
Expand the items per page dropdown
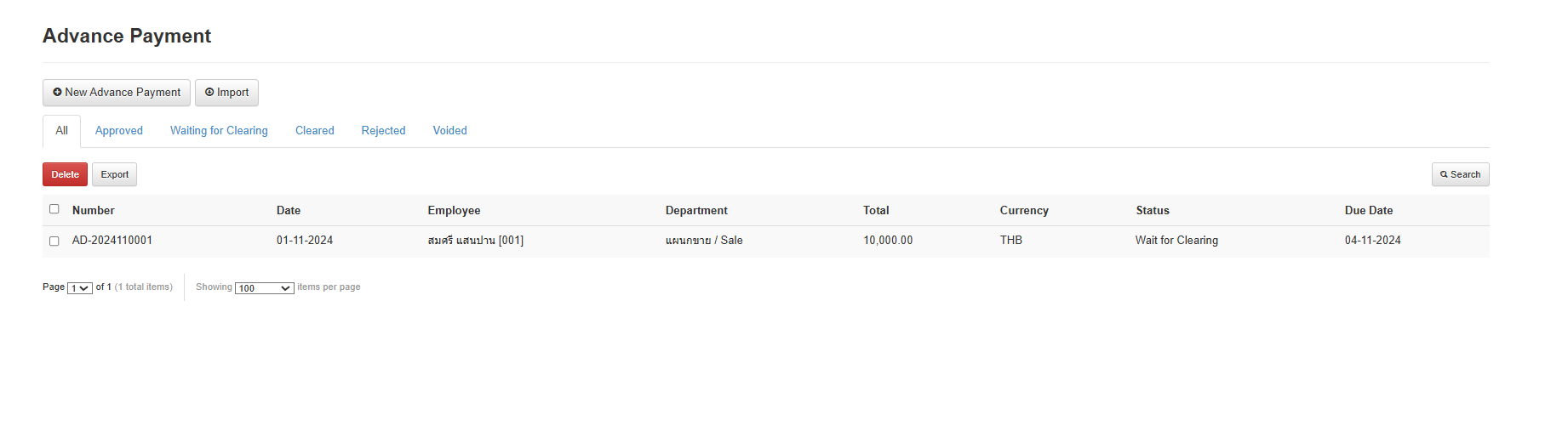click(x=265, y=288)
